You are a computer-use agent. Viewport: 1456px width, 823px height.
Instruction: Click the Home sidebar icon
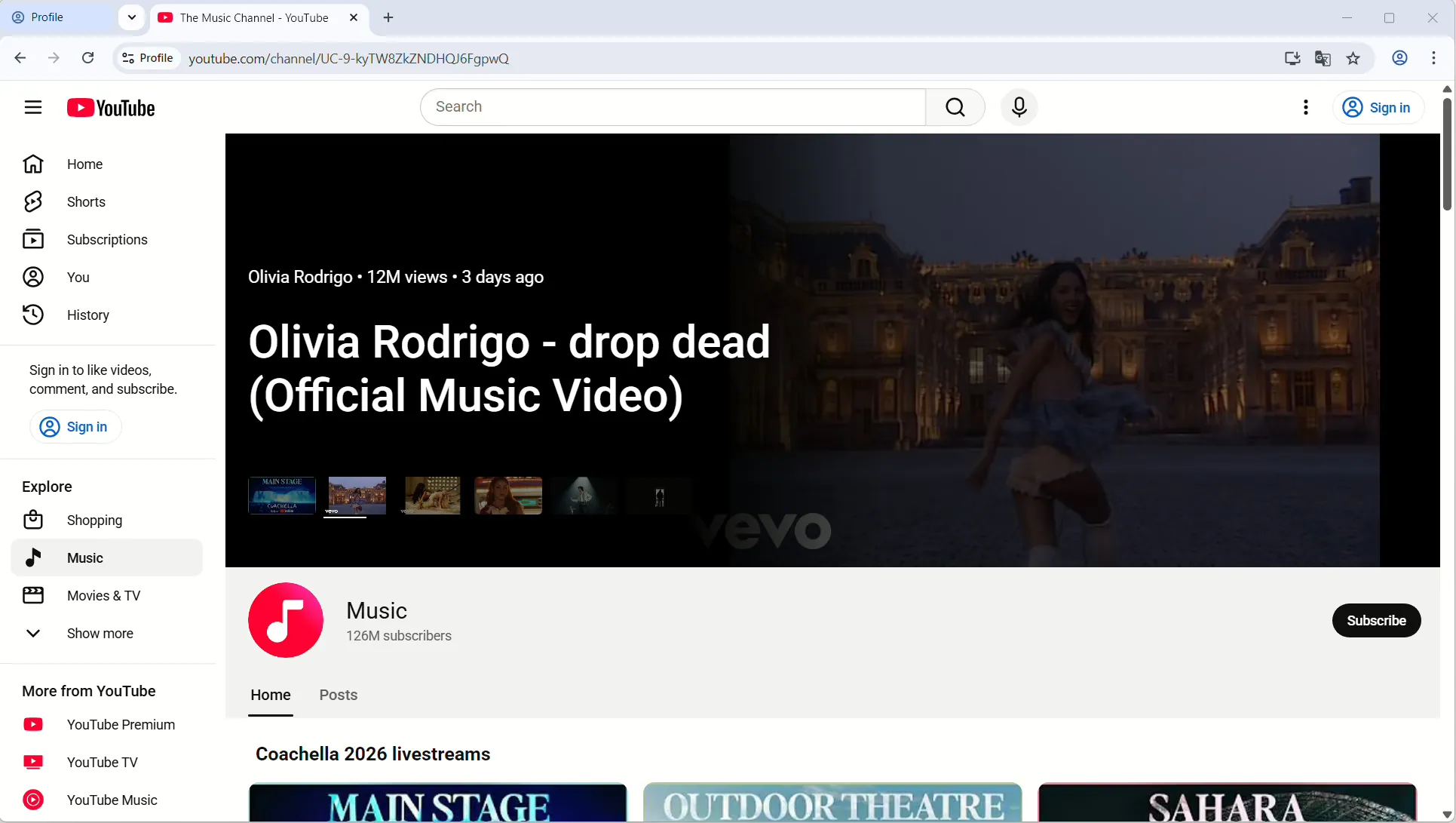(33, 164)
